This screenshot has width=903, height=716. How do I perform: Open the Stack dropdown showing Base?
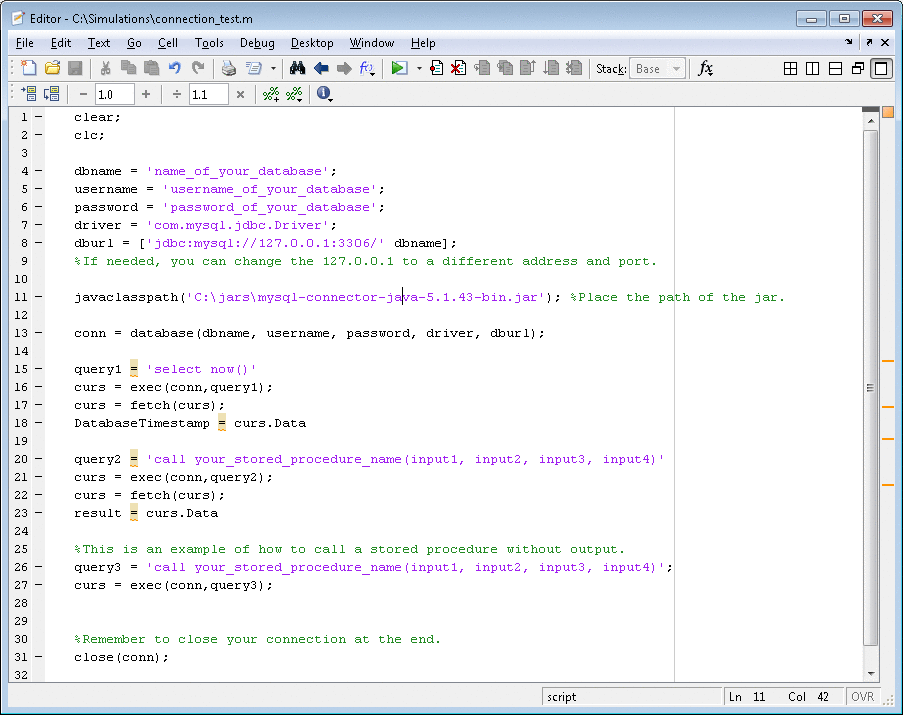657,69
